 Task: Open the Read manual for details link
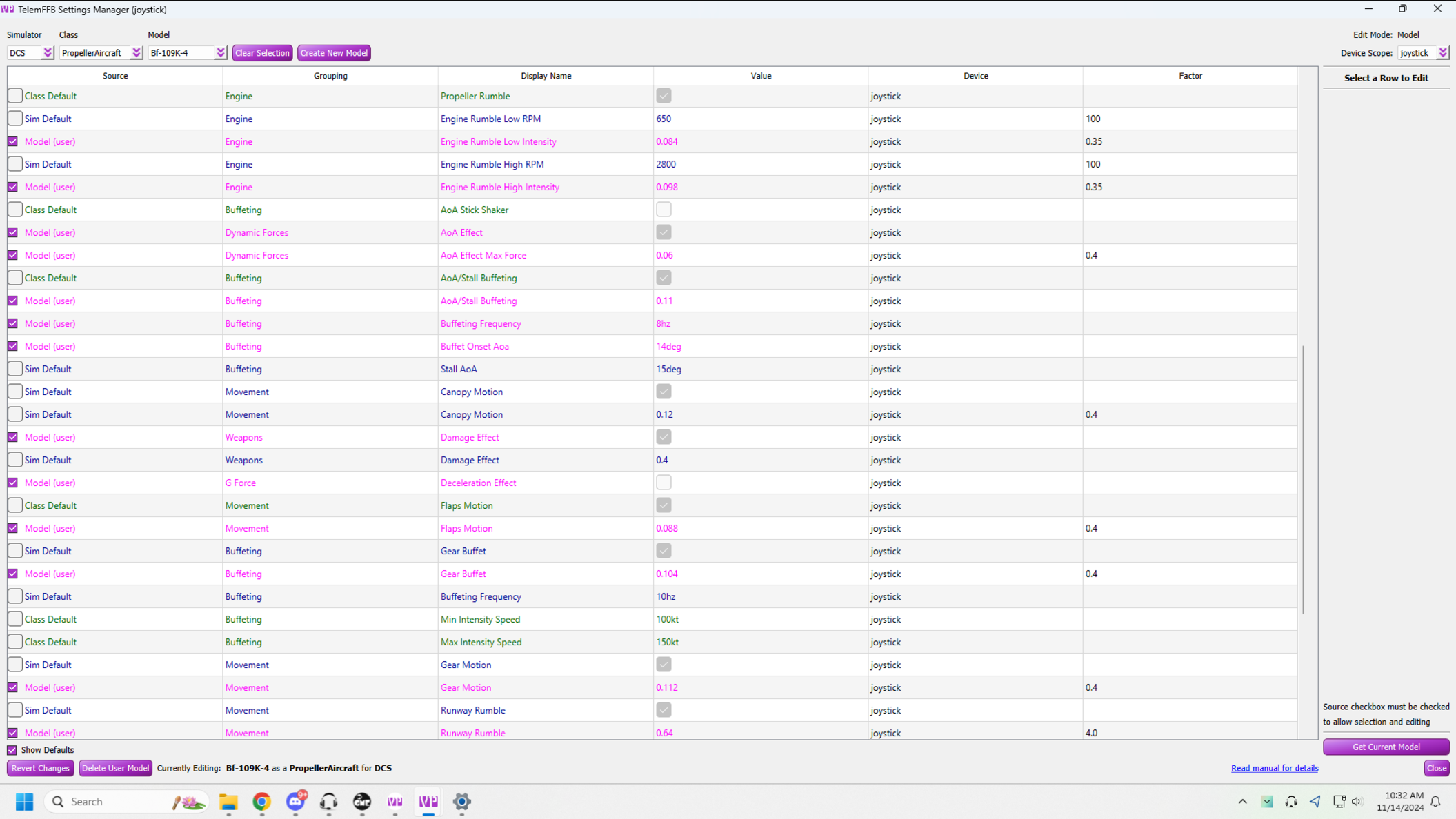tap(1274, 768)
